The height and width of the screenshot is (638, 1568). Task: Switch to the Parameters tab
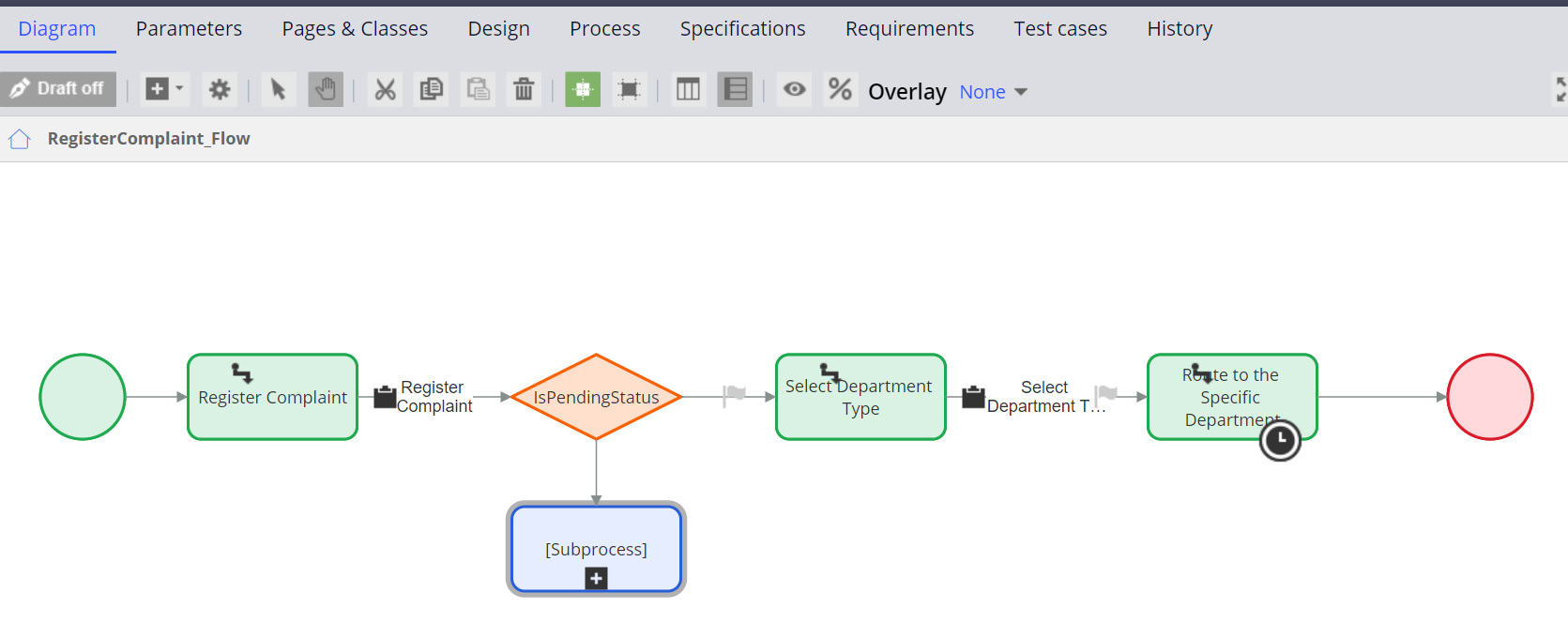coord(189,29)
